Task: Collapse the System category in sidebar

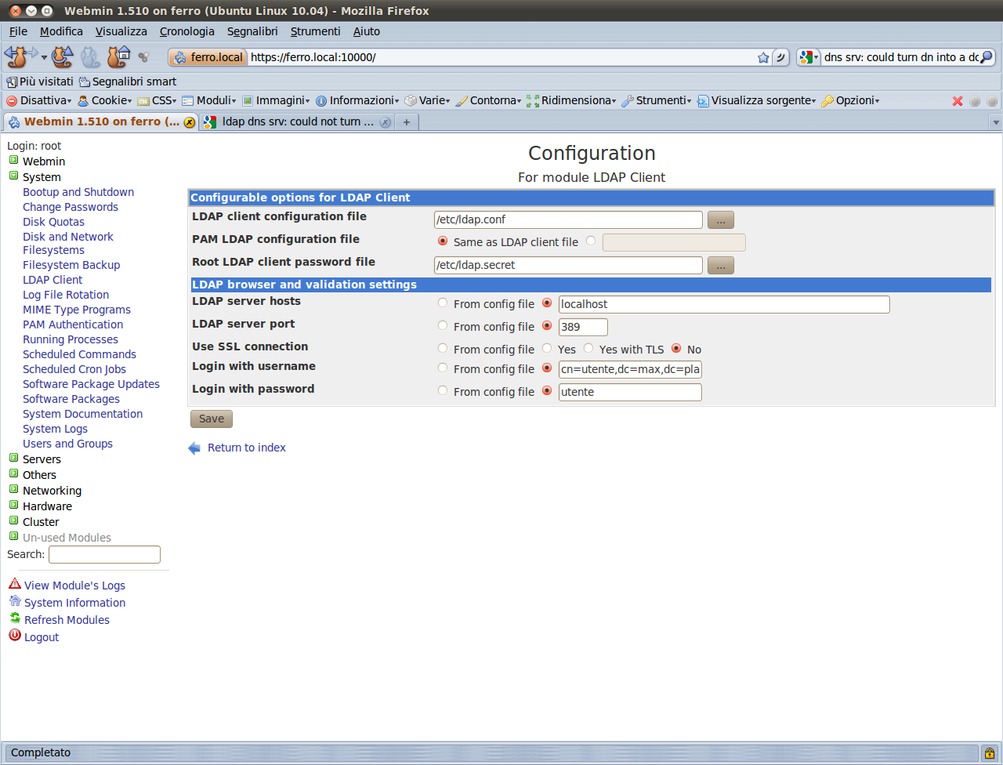Action: [x=13, y=176]
